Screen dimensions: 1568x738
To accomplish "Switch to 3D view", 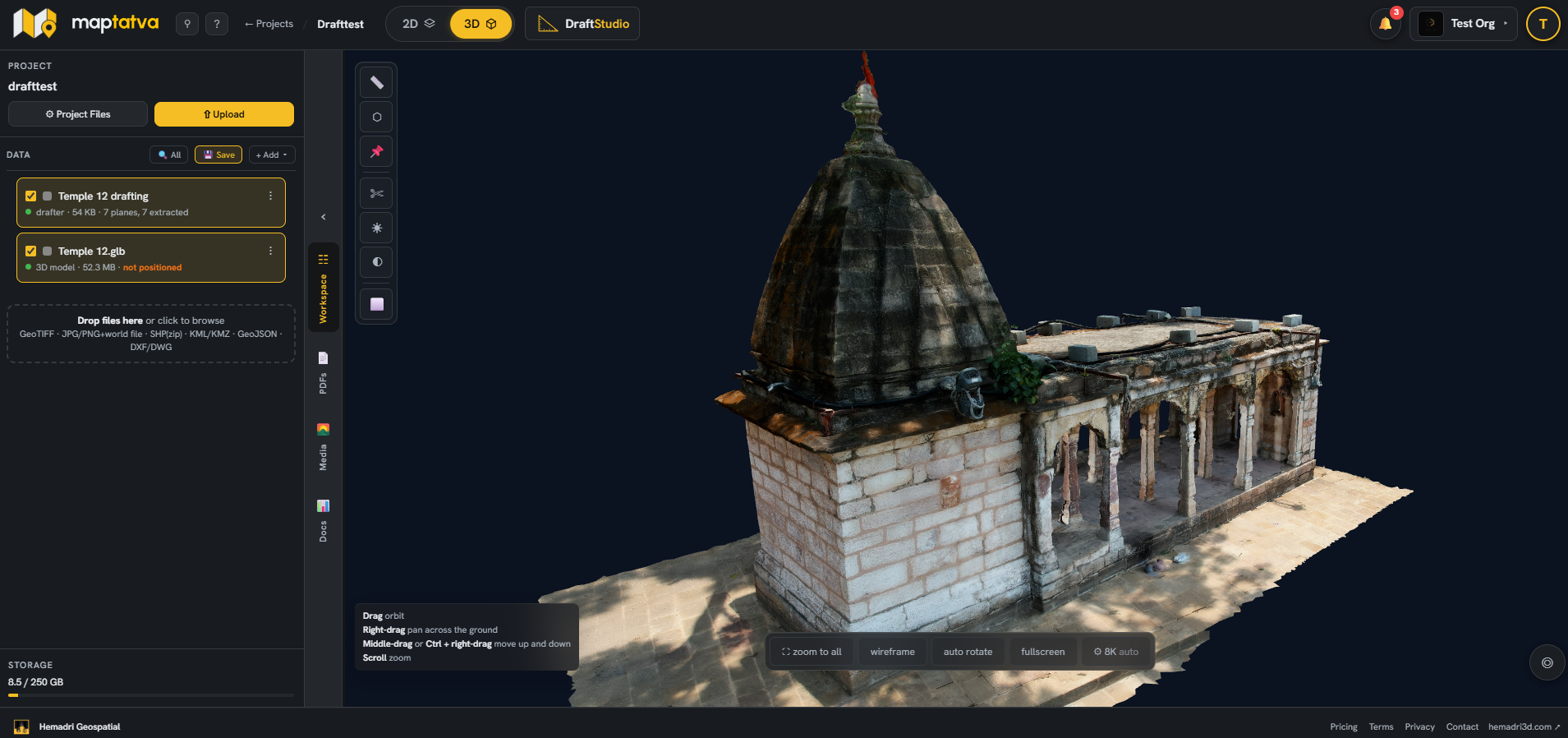I will click(481, 24).
